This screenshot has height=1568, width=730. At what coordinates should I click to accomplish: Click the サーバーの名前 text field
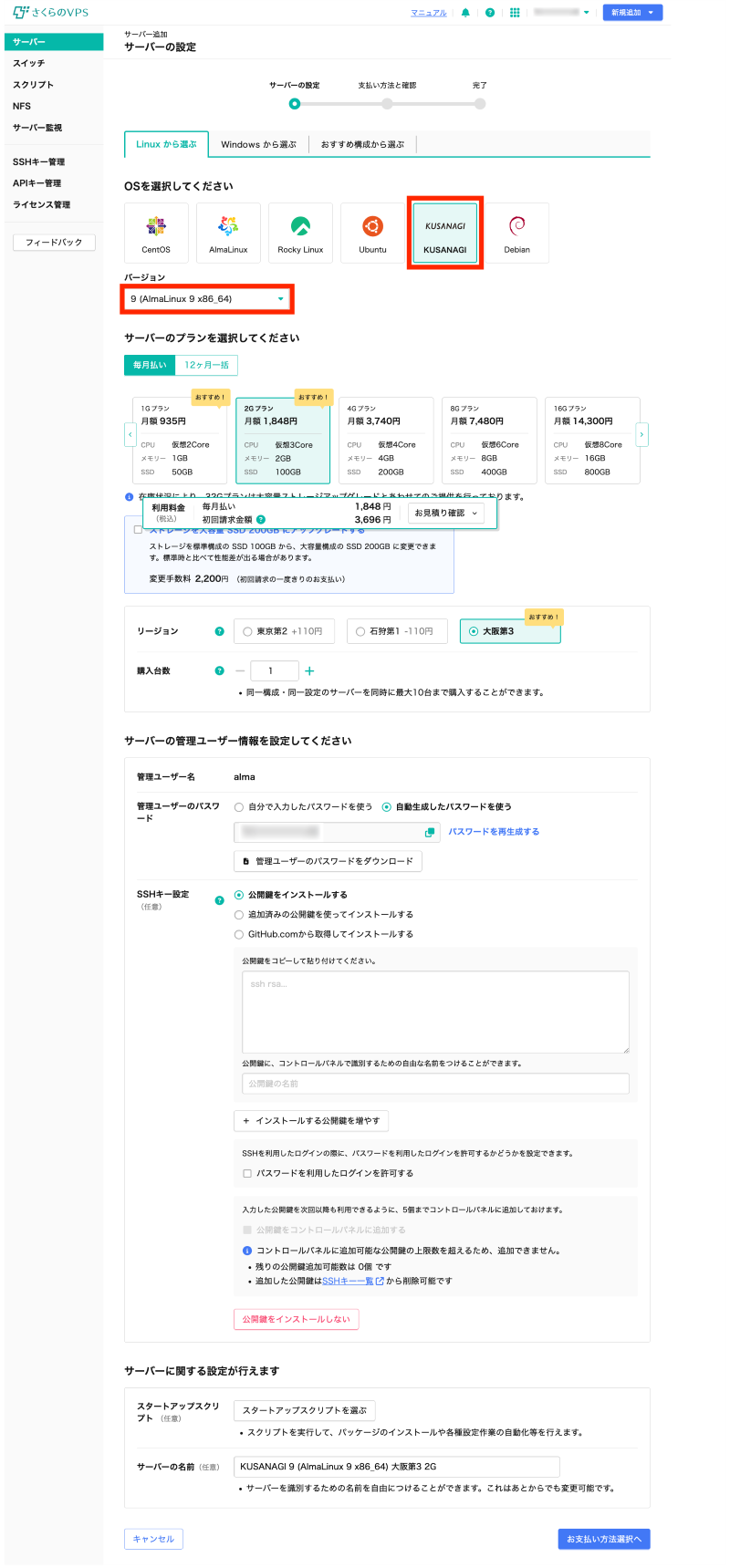coord(397,1467)
